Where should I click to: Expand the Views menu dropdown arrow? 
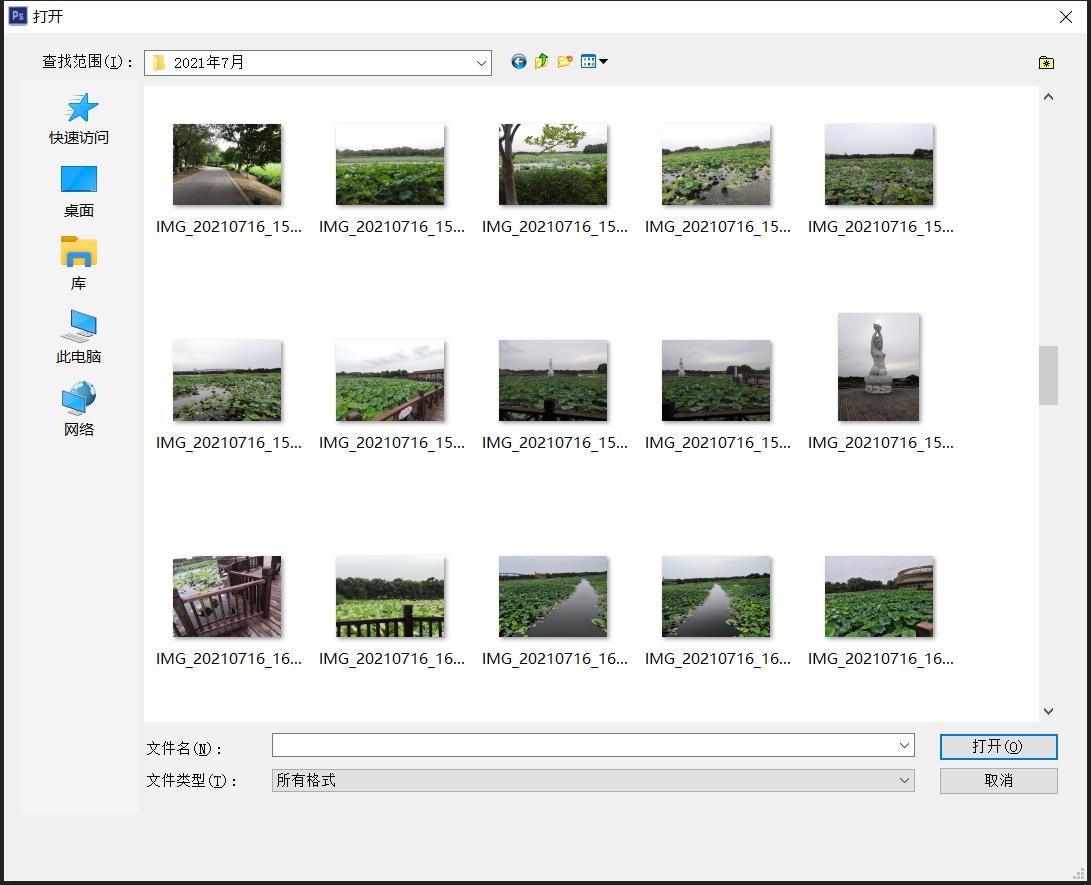(602, 61)
